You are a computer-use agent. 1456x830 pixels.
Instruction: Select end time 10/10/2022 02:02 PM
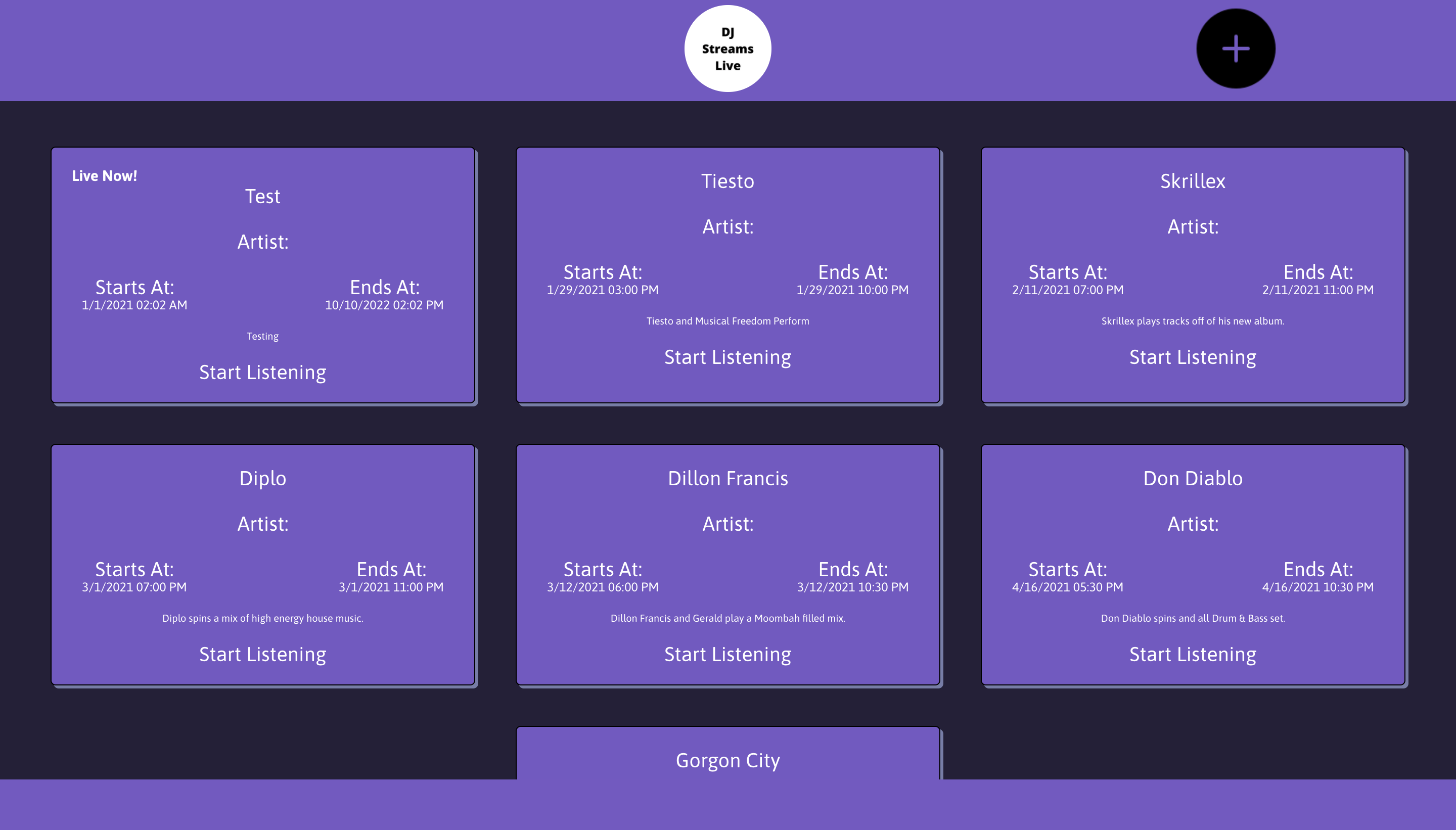tap(384, 305)
